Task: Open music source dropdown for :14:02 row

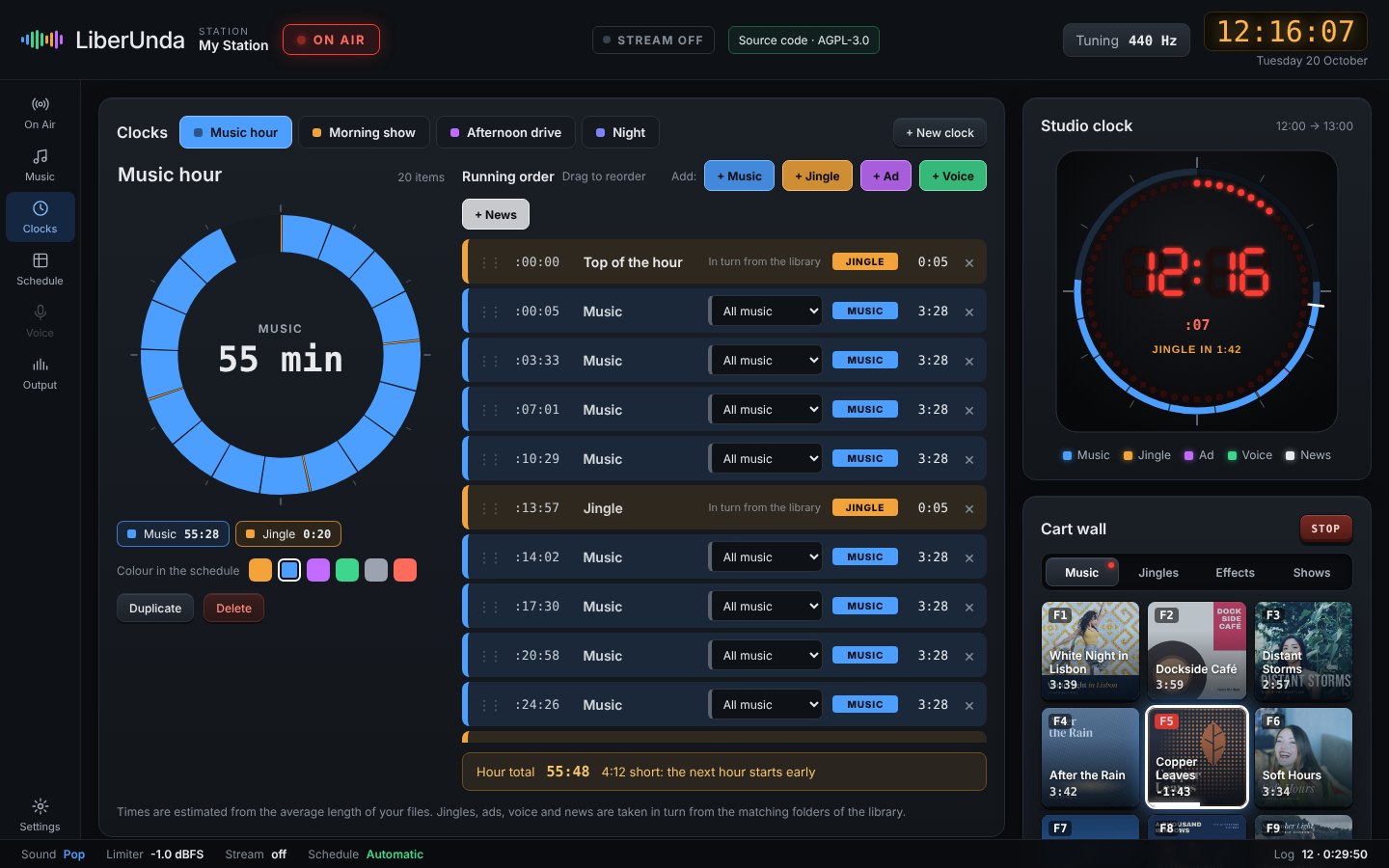Action: pos(767,557)
